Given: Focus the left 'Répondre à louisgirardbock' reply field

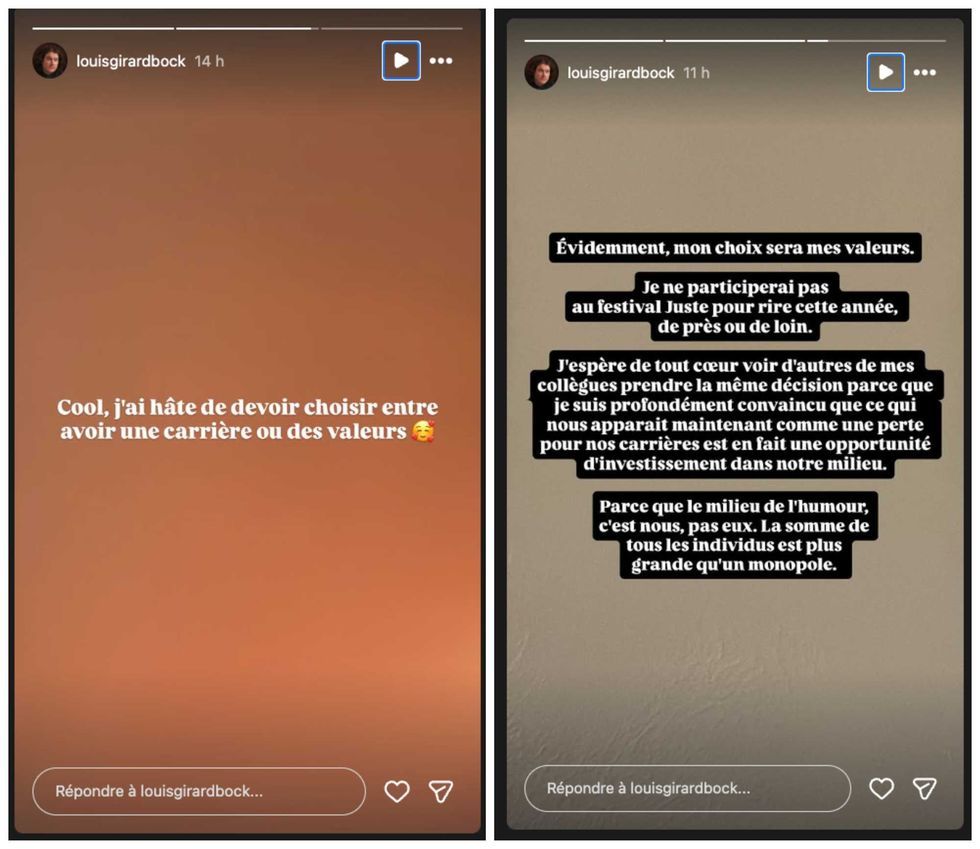Looking at the screenshot, I should [x=199, y=791].
